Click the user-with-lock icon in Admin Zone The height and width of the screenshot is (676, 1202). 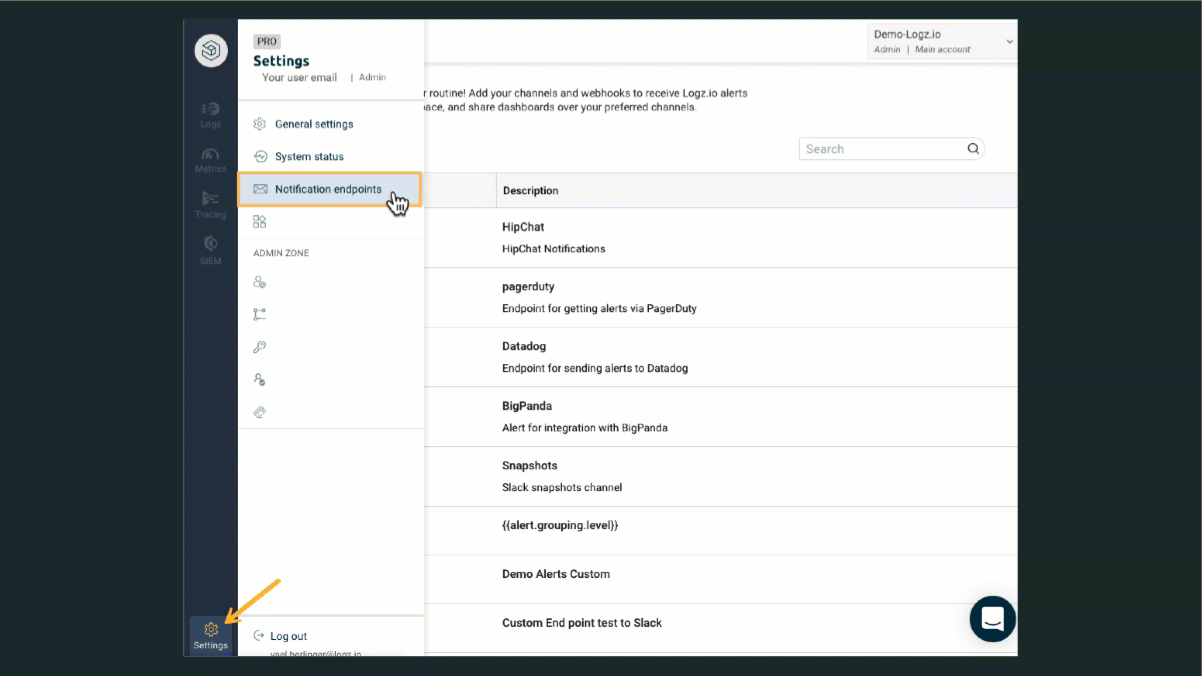260,380
